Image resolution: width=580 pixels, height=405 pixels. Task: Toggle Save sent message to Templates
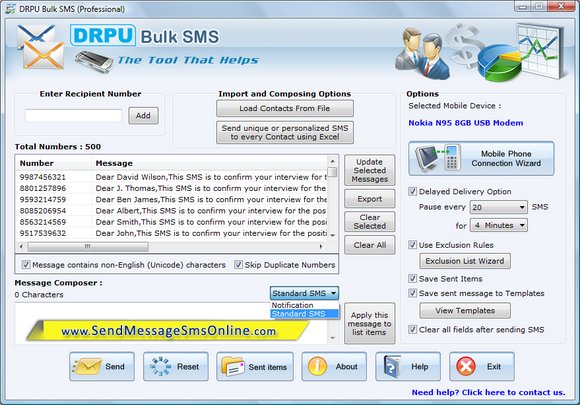click(x=412, y=293)
